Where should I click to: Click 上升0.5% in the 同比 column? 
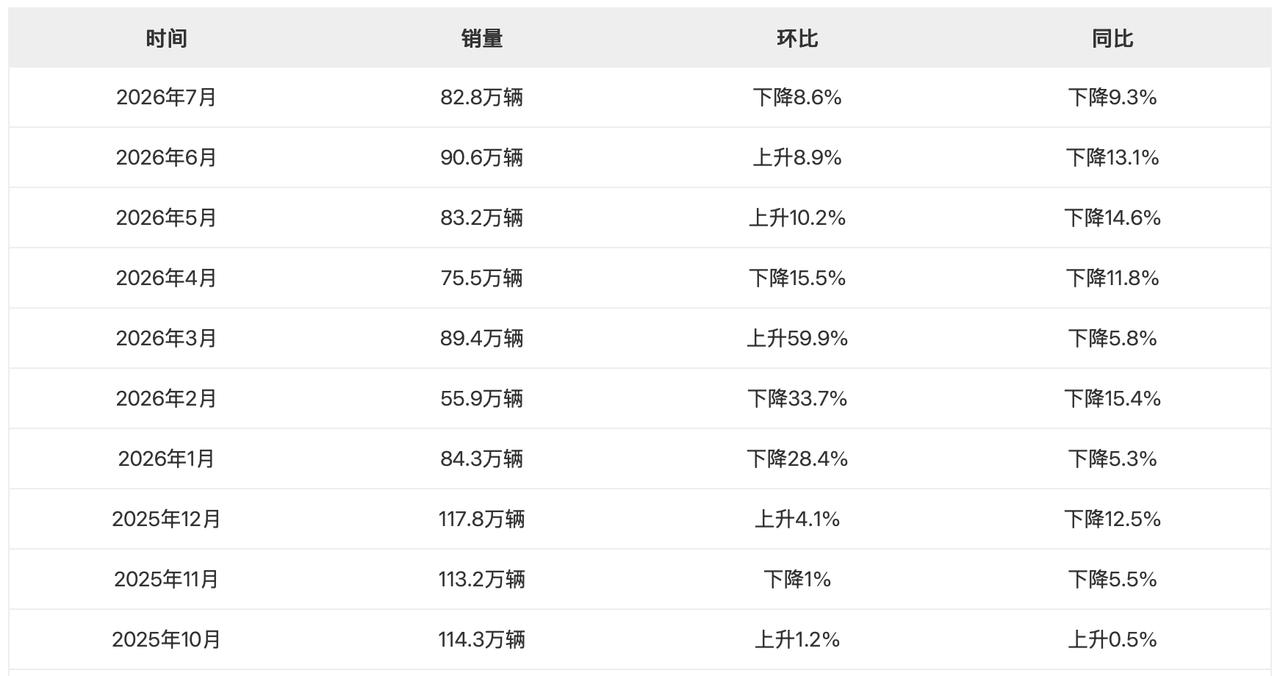[x=1112, y=639]
